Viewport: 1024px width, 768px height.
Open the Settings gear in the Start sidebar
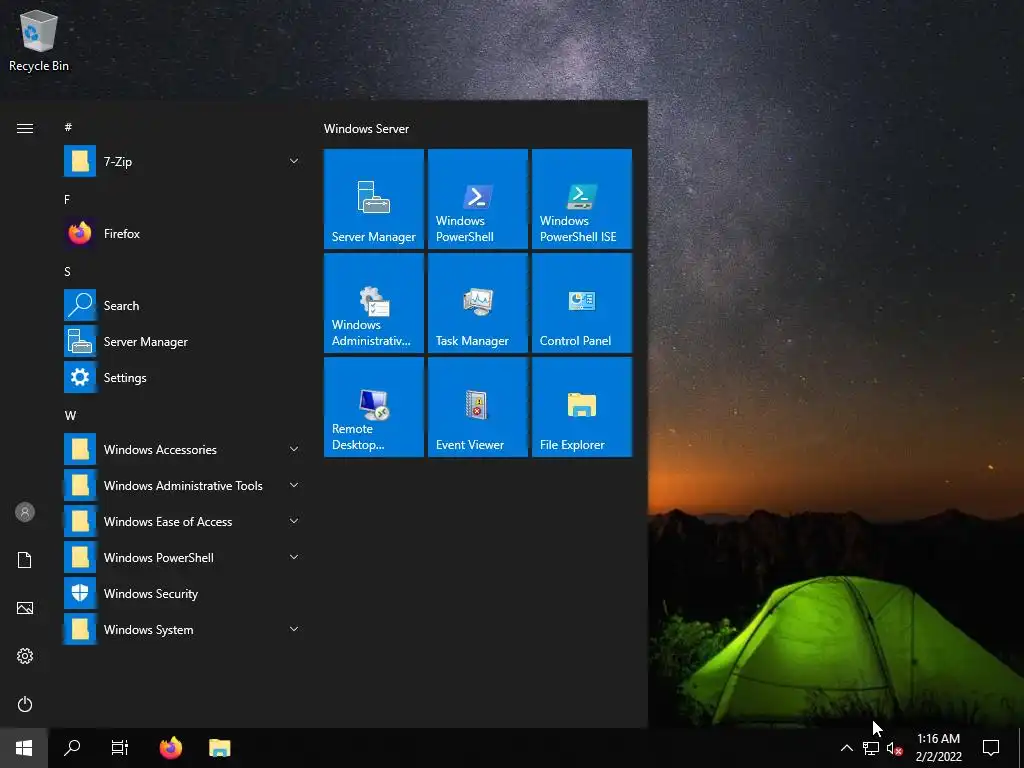point(25,656)
